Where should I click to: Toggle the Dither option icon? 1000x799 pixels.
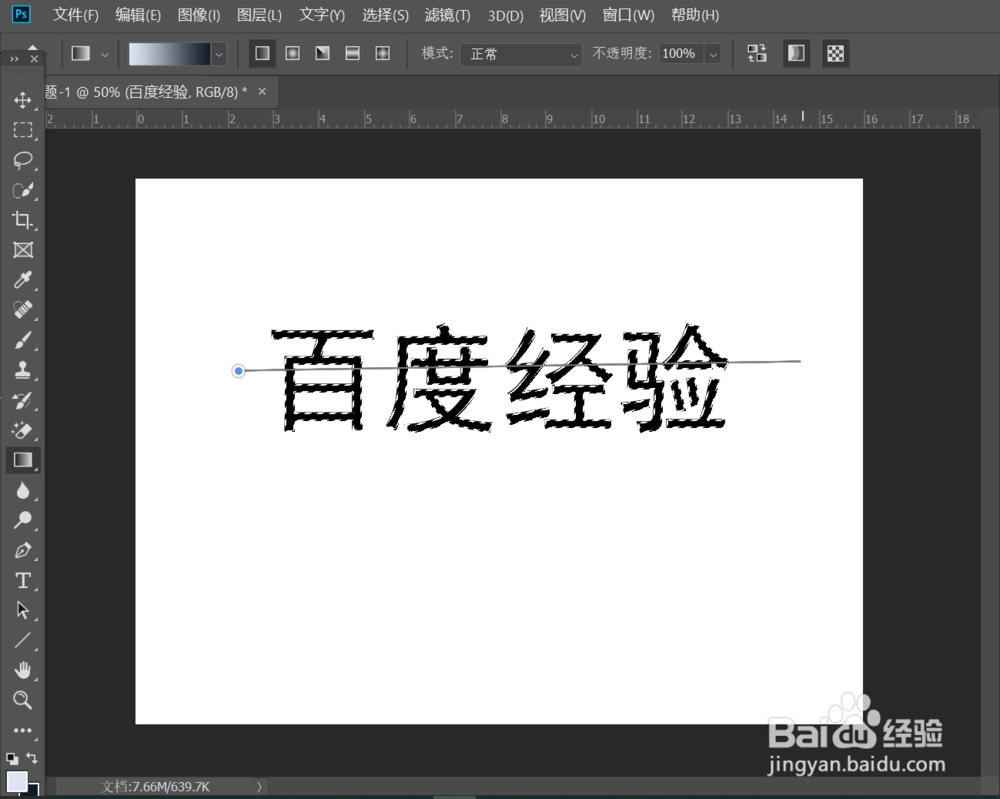796,53
